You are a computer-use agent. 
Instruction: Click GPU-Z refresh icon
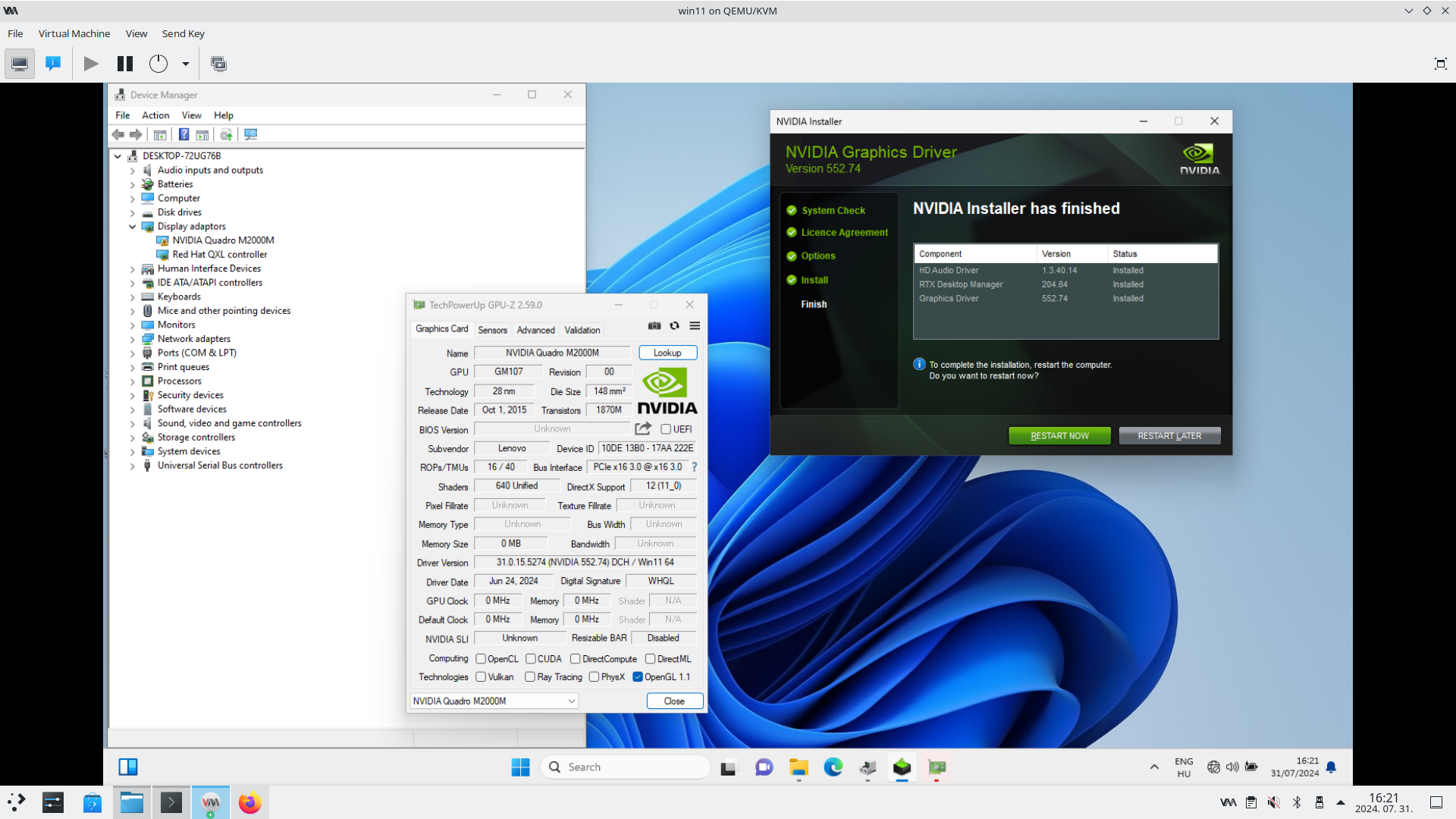[674, 326]
